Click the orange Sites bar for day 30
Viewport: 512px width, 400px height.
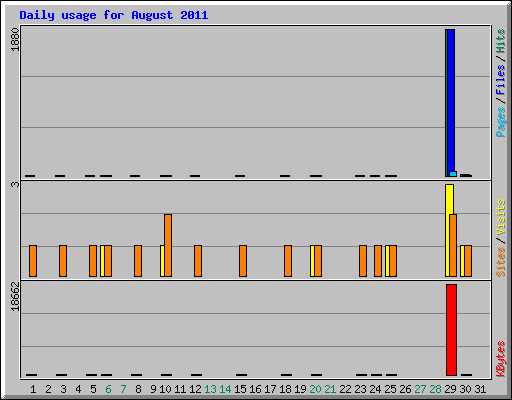468,261
